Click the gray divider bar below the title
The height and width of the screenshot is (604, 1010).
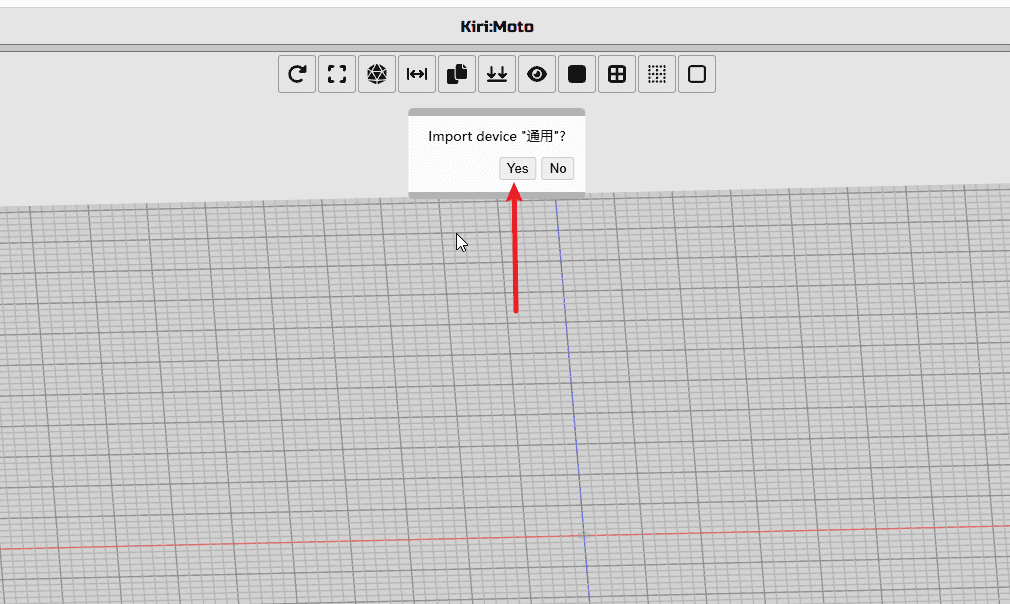coord(505,47)
